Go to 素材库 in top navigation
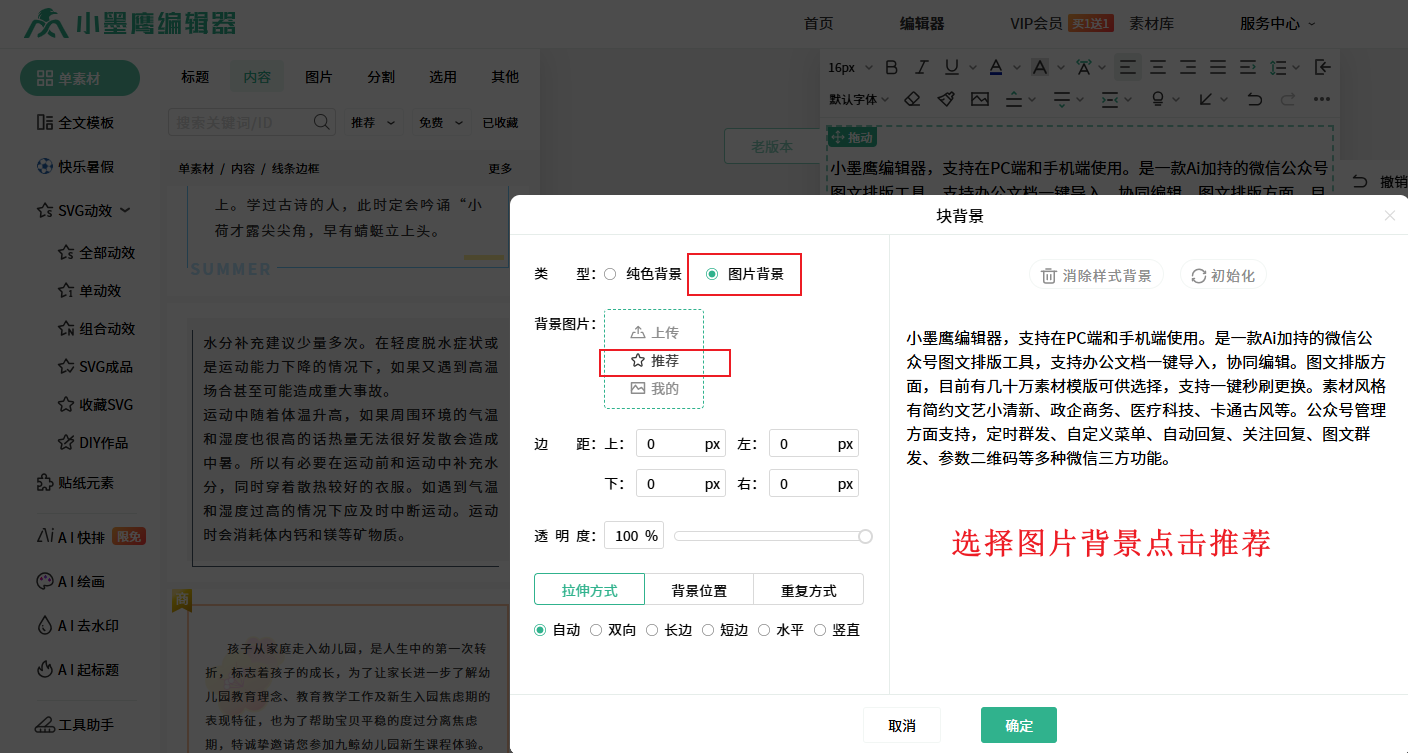The image size is (1408, 753). pyautogui.click(x=1151, y=23)
